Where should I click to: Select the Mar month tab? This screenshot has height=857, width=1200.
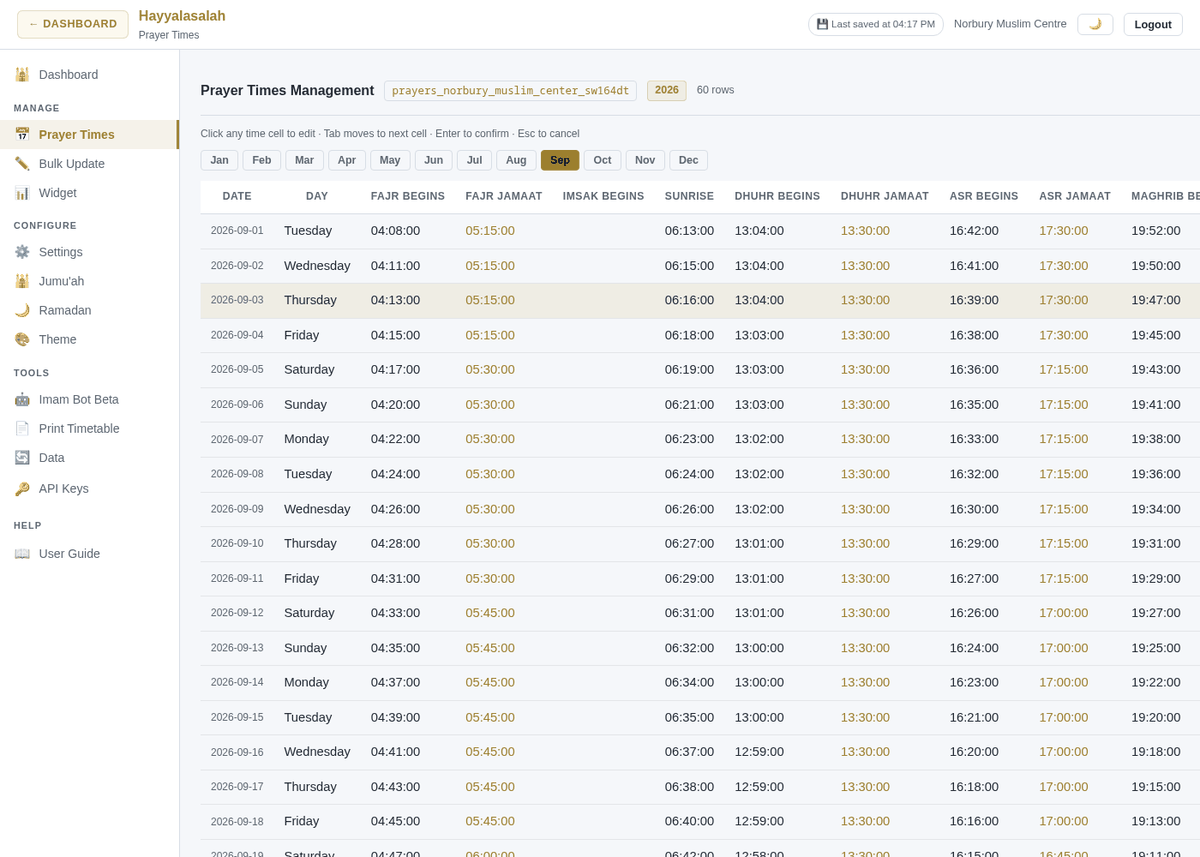coord(304,160)
